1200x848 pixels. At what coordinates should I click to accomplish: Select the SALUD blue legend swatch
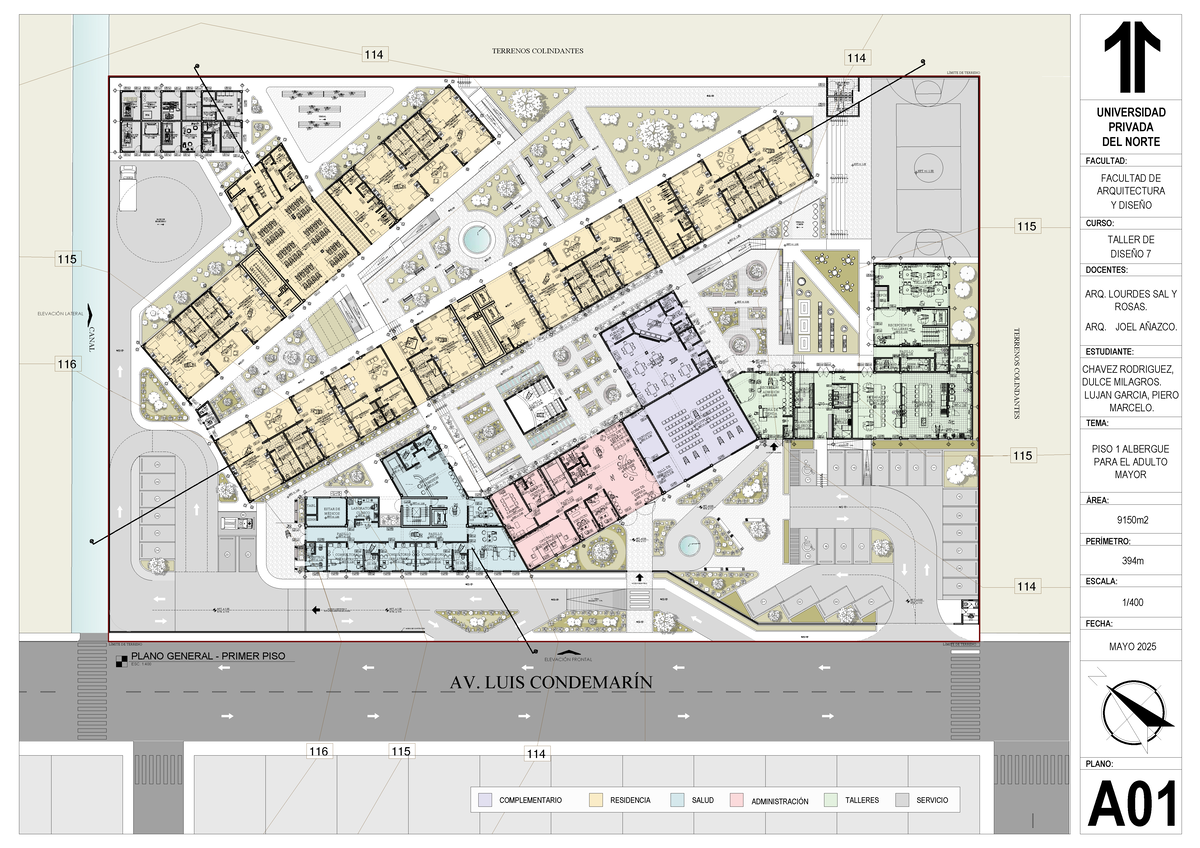[x=678, y=800]
